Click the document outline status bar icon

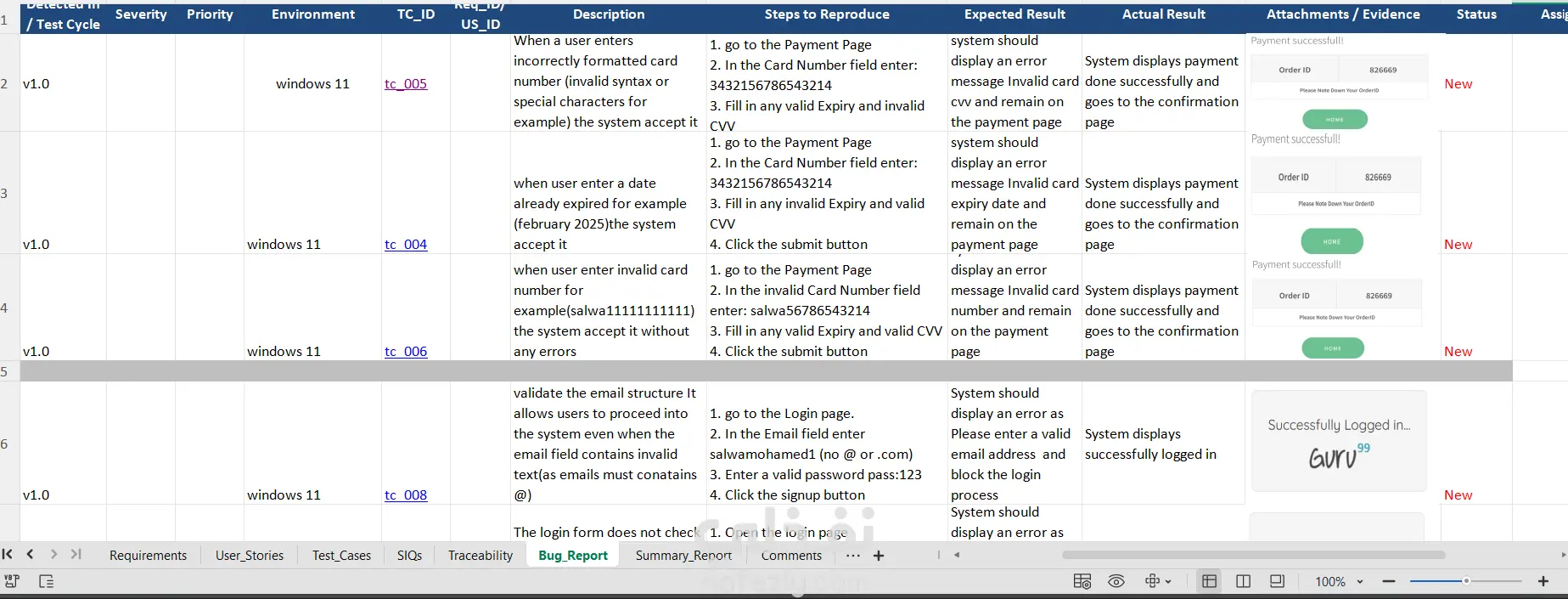47,581
